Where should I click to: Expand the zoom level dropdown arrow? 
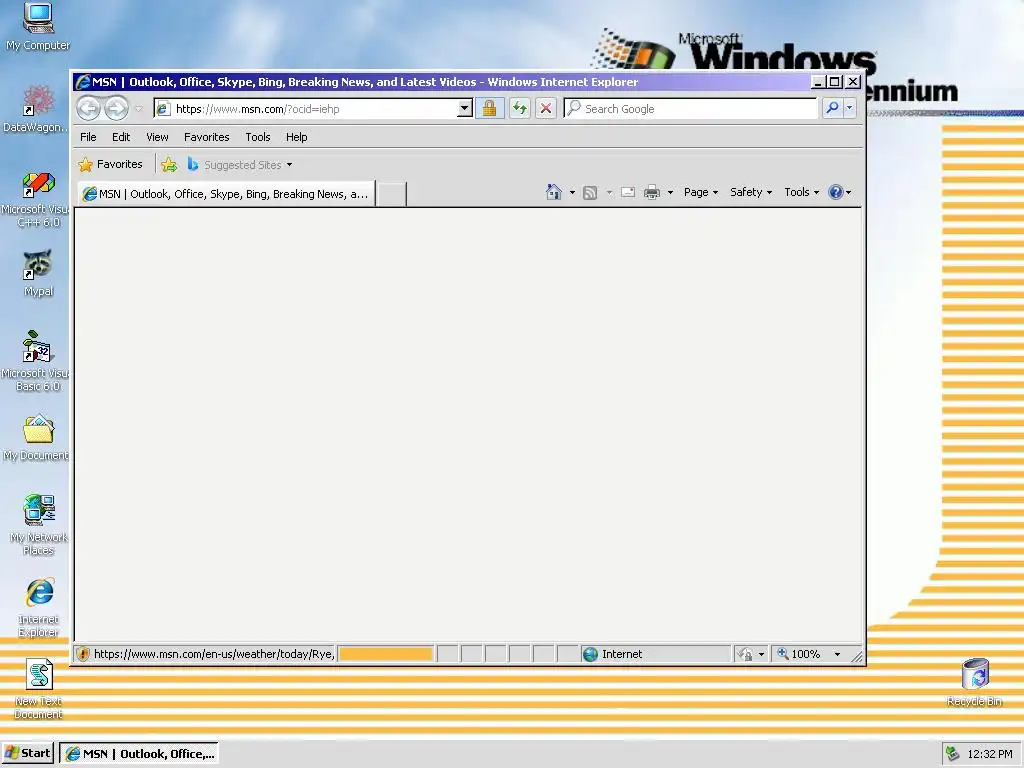click(x=837, y=654)
